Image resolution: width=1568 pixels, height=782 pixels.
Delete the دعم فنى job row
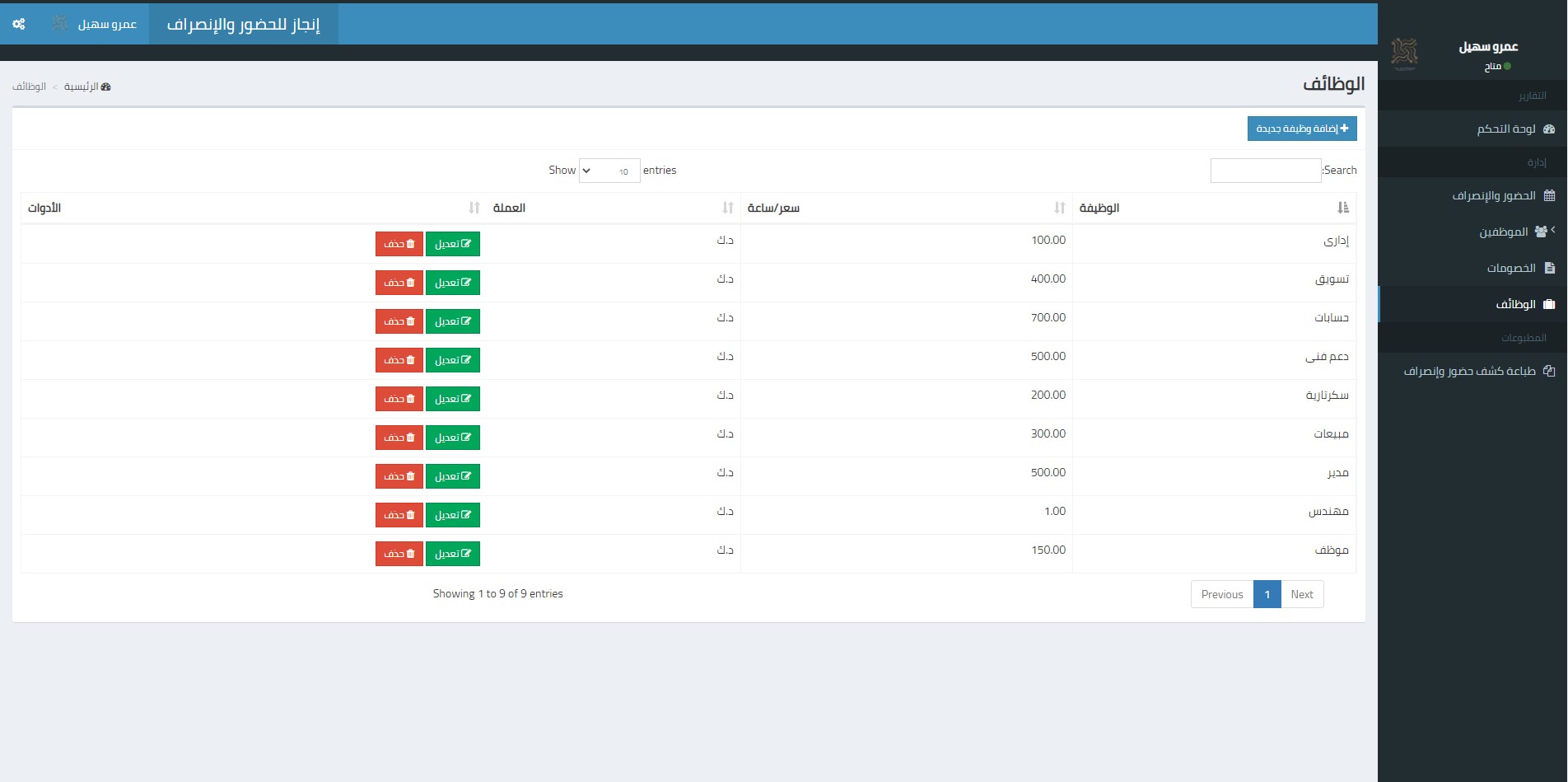[x=399, y=360]
